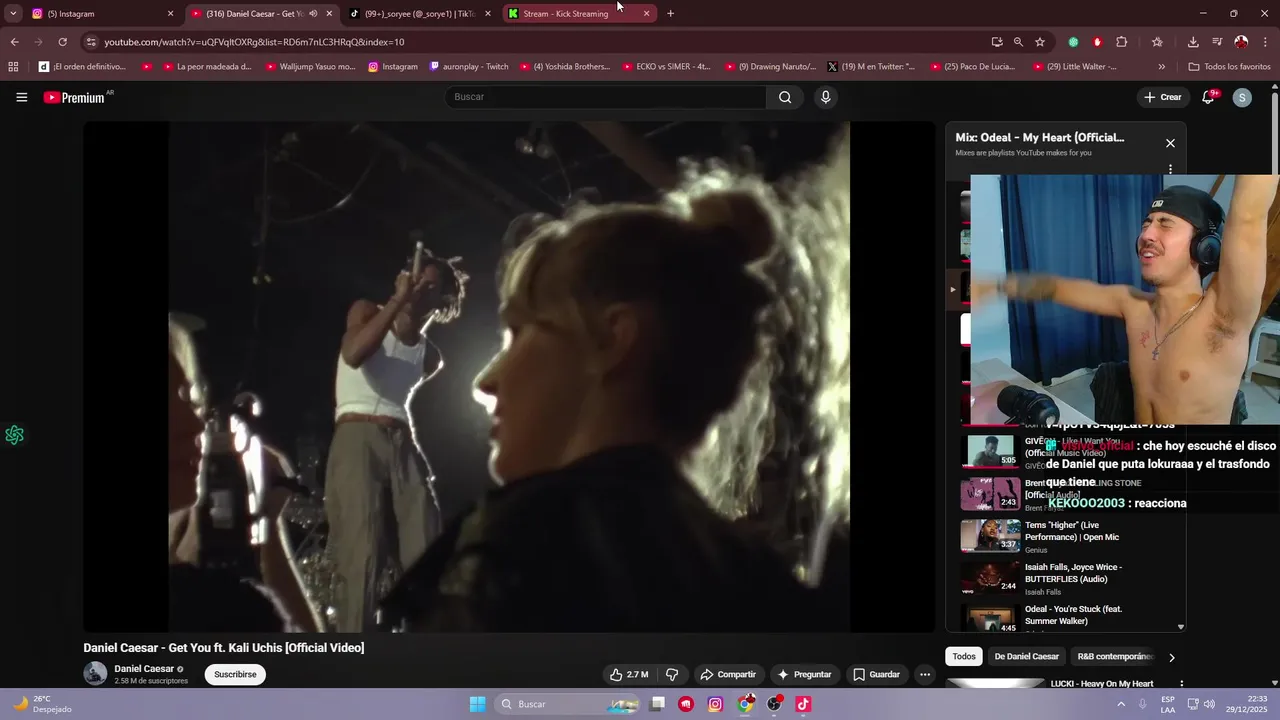Open the Mix playlist options three dots

[x=1170, y=169]
